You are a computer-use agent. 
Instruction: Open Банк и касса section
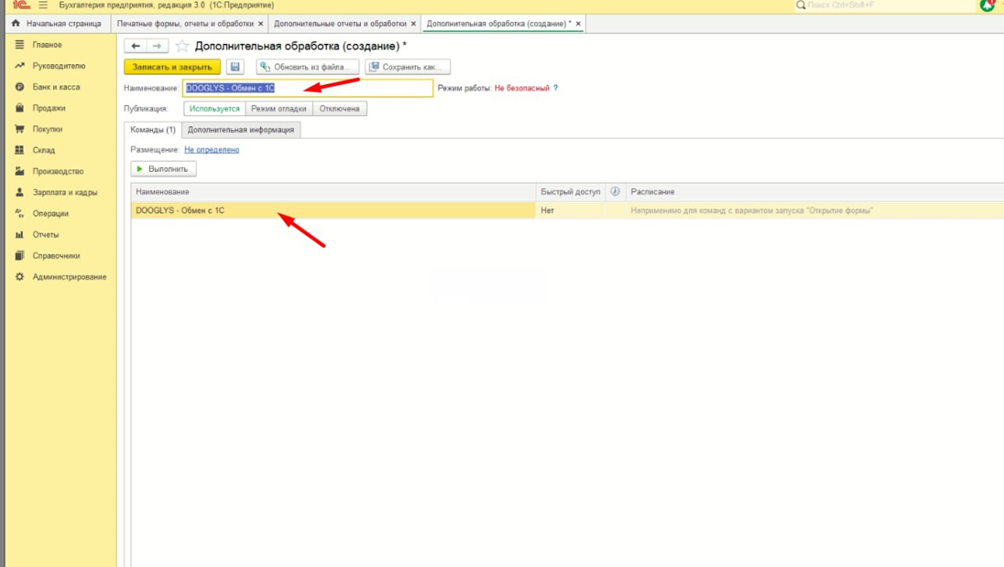coord(56,87)
